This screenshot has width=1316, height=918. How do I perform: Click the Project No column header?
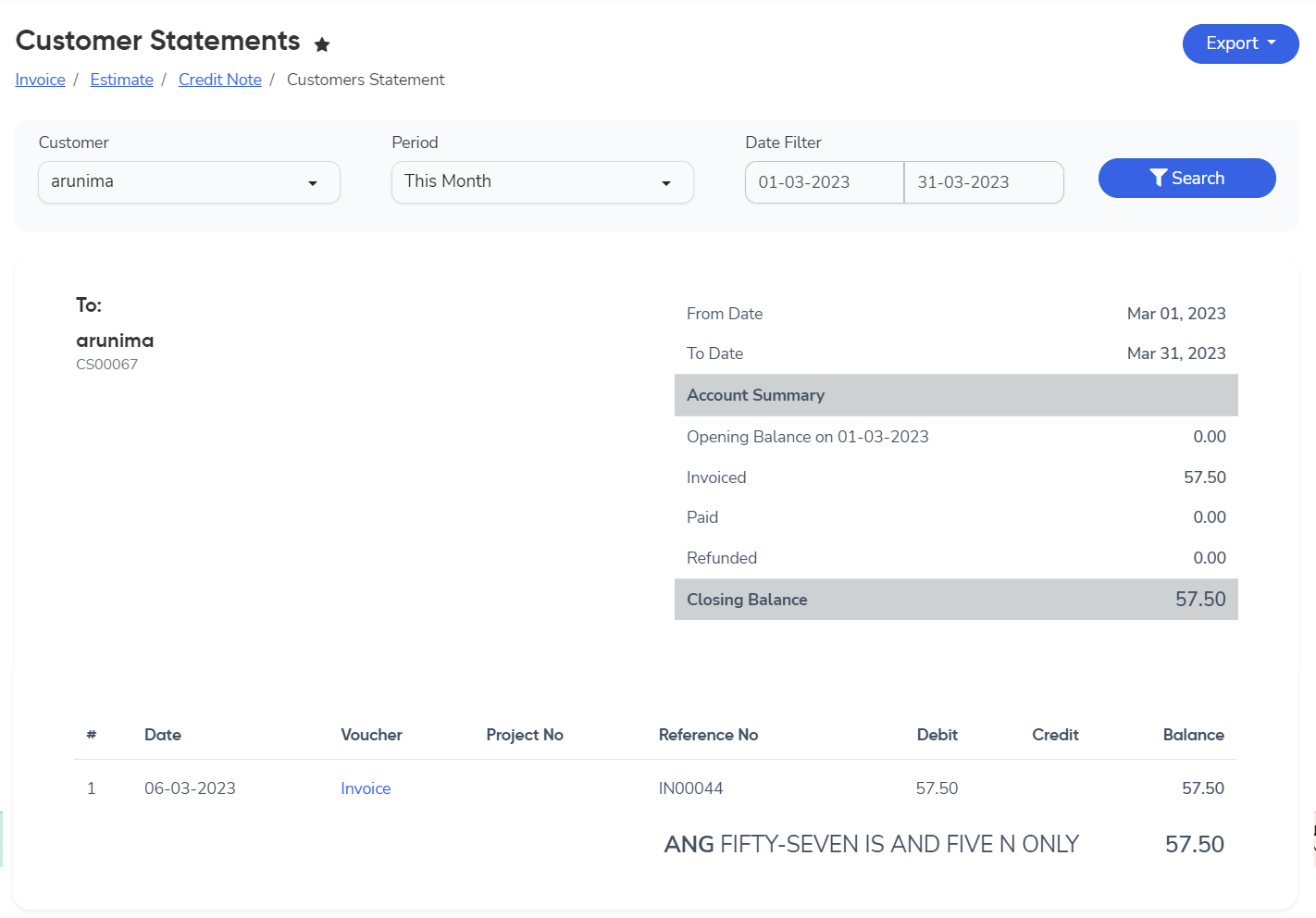[x=525, y=735]
